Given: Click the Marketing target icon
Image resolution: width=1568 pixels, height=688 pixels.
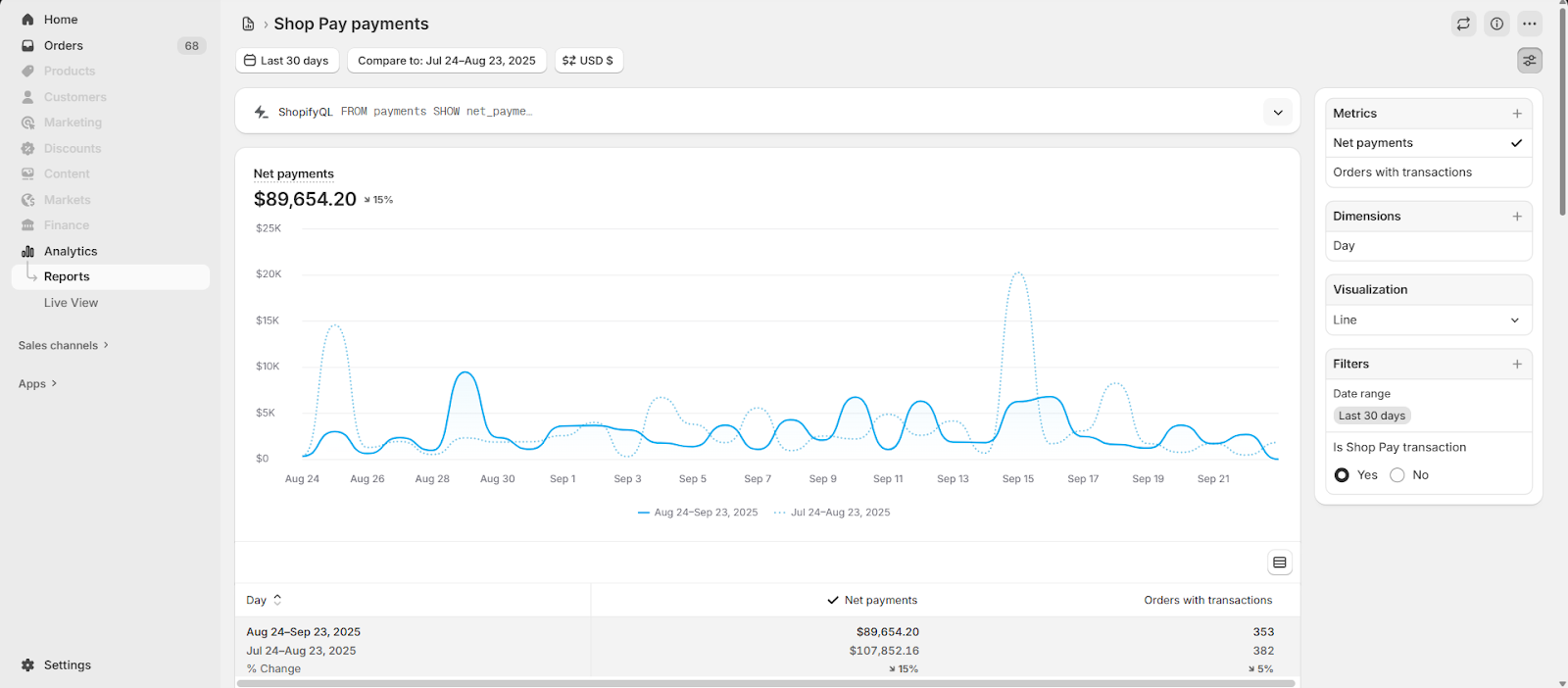Looking at the screenshot, I should click(27, 123).
